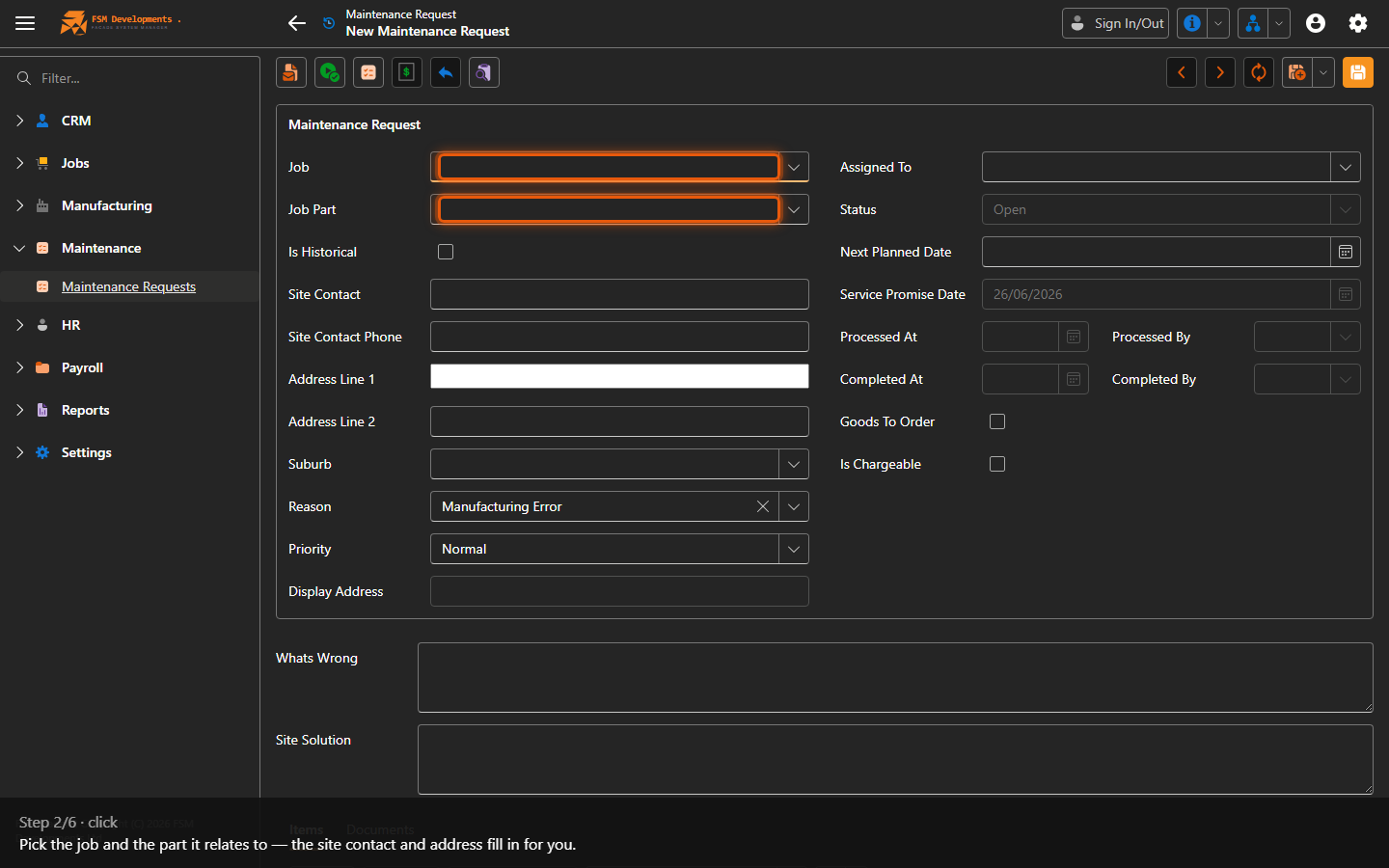Open the Reason dropdown arrow

794,506
